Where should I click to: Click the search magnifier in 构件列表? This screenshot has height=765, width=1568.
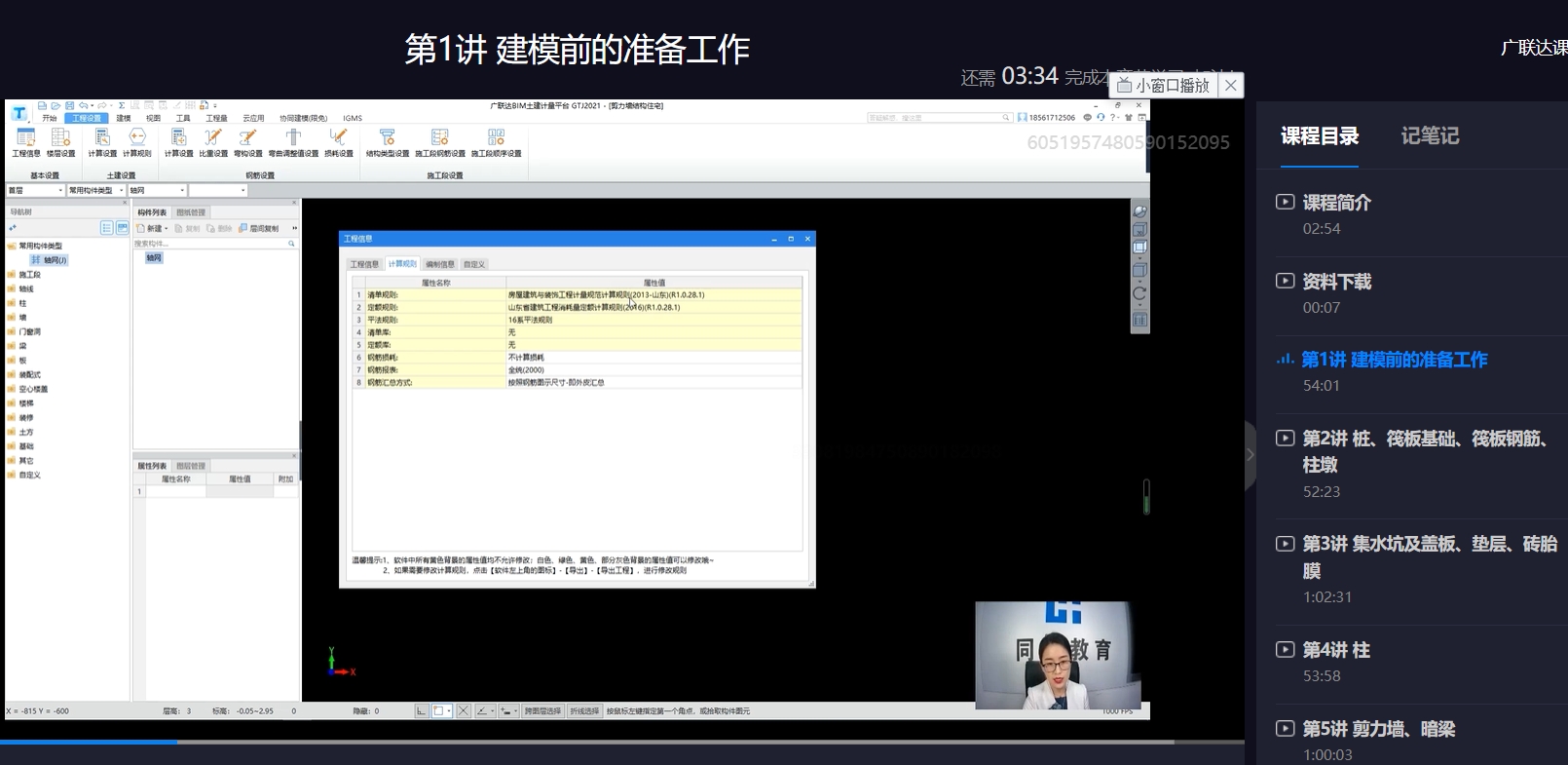291,244
